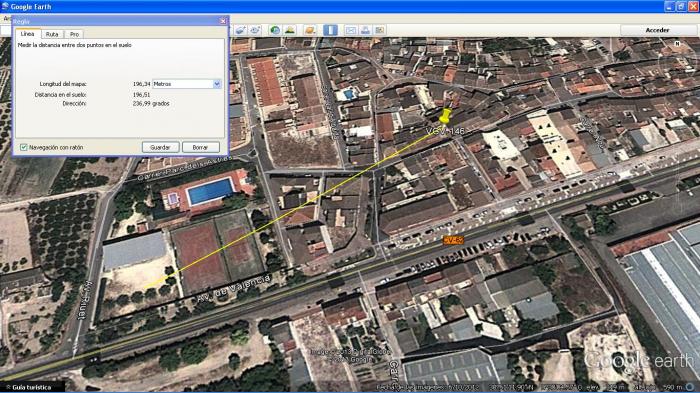
Task: Click the save image toolbar icon
Action: (x=379, y=30)
